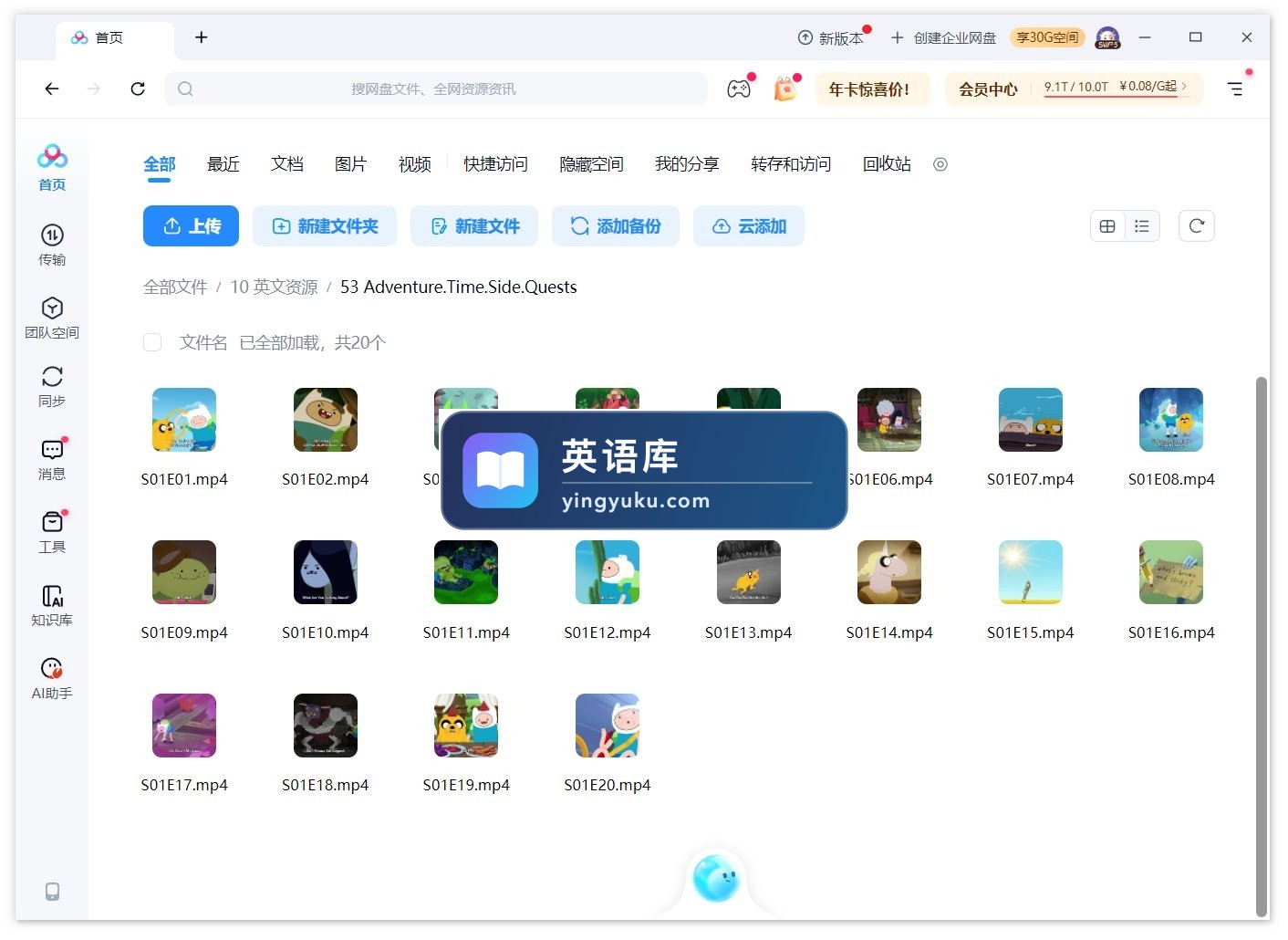Open the gift bag icon
1288x940 pixels.
click(x=785, y=89)
